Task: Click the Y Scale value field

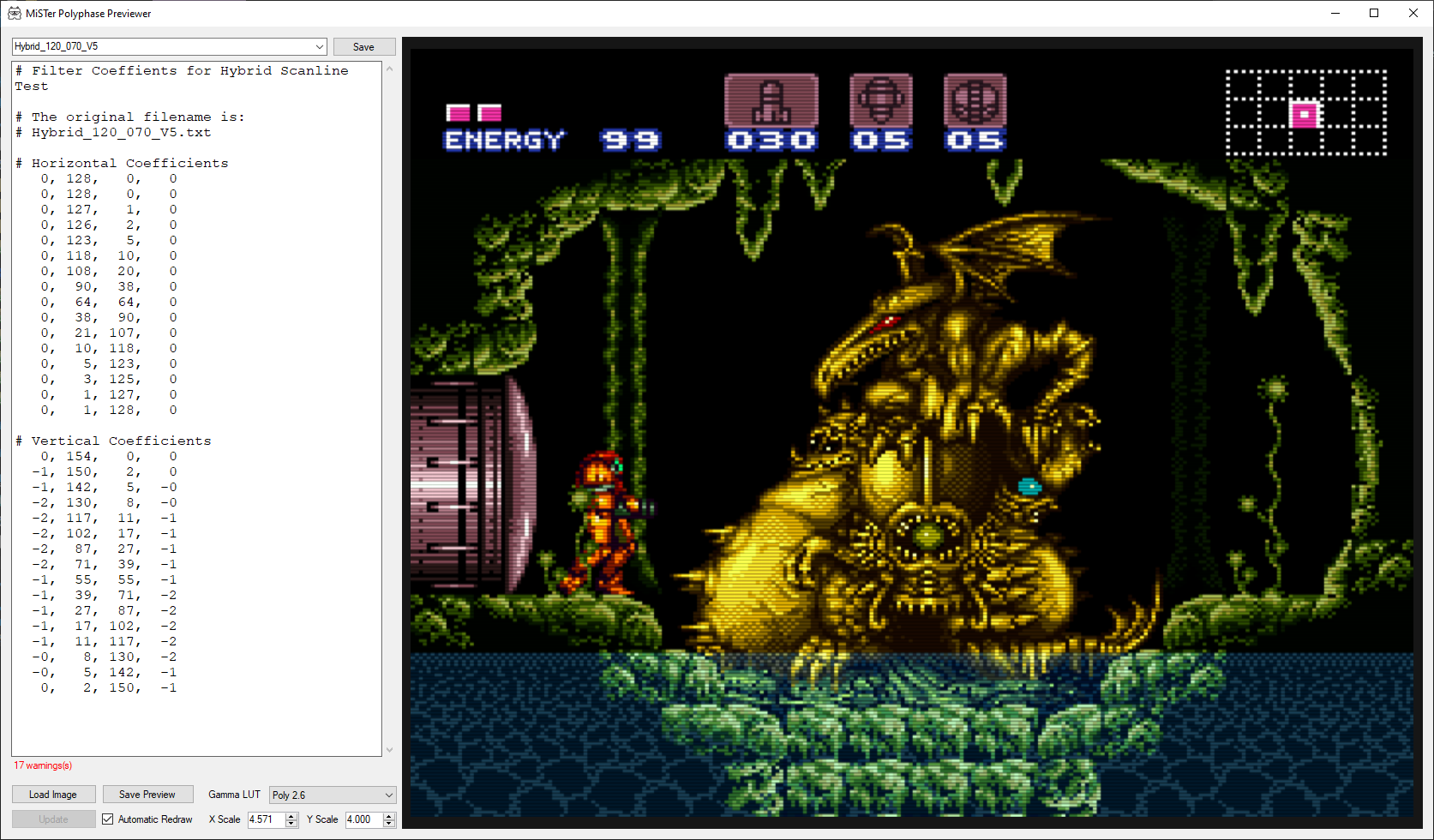Action: point(364,819)
